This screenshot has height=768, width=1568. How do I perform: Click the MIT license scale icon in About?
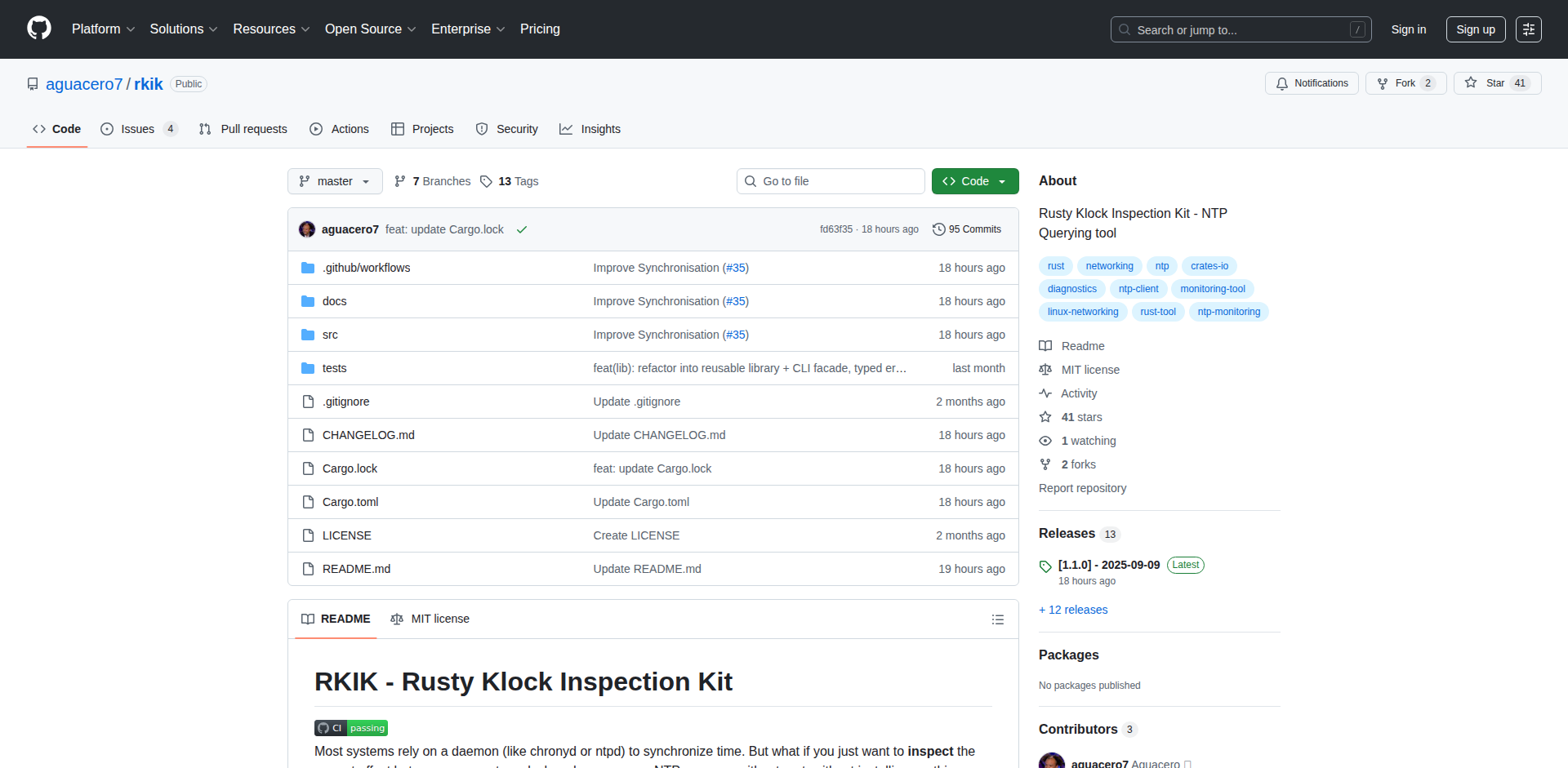point(1045,370)
